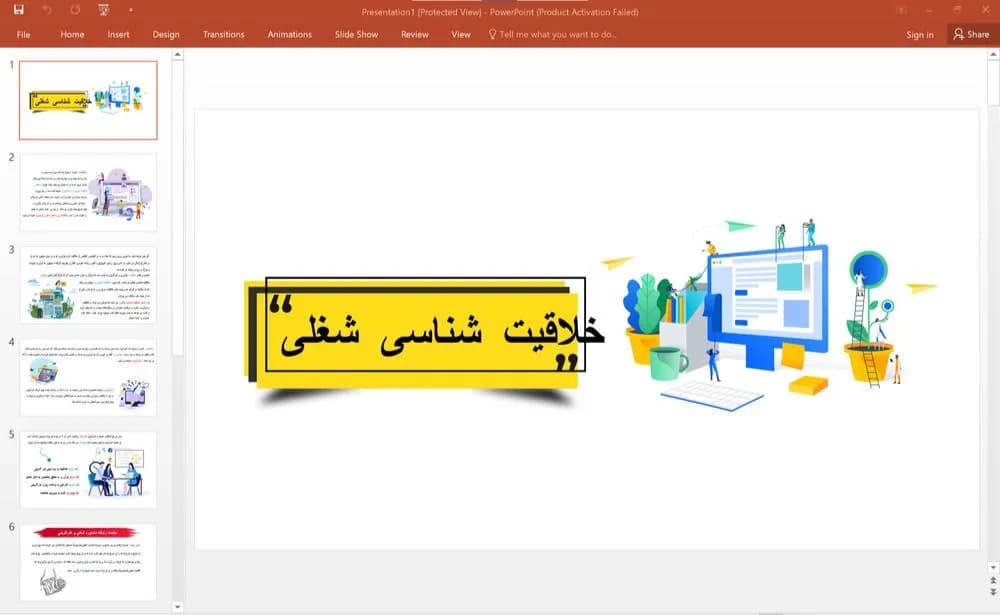Select the Design tab
The width and height of the screenshot is (1000, 615).
(x=166, y=34)
